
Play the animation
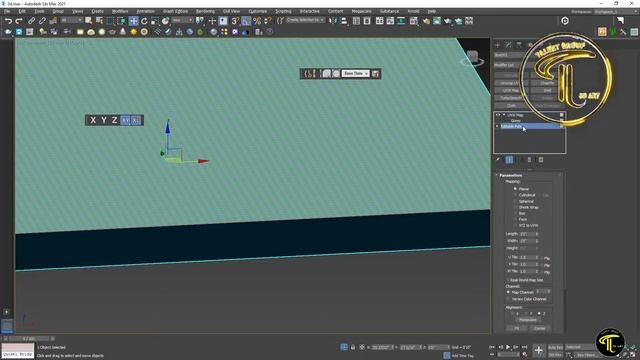[508, 347]
